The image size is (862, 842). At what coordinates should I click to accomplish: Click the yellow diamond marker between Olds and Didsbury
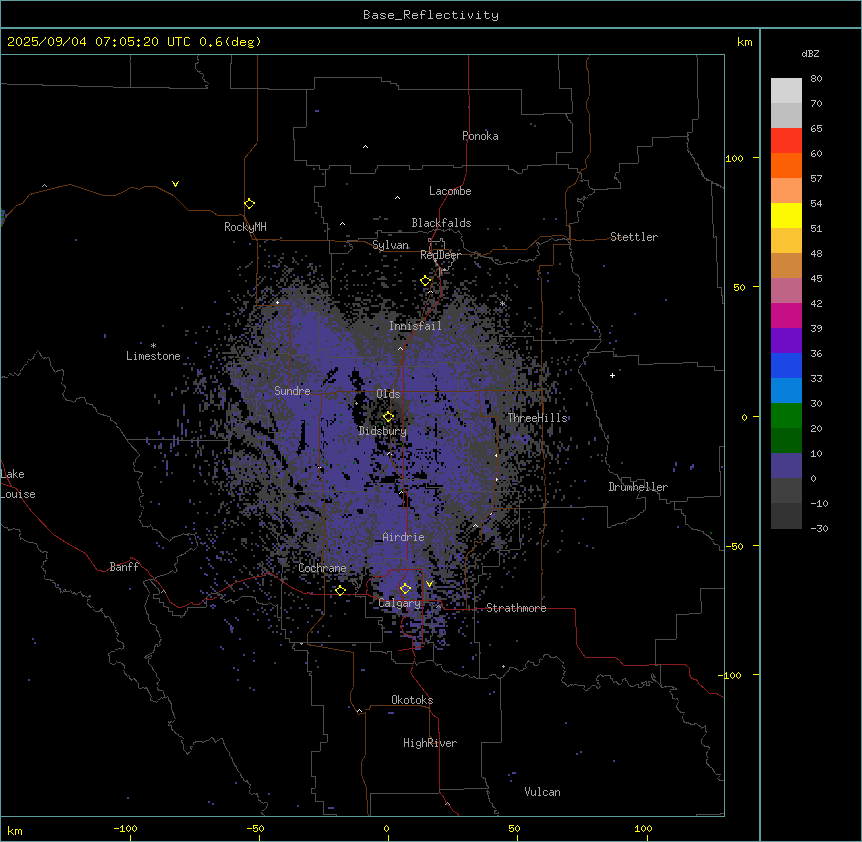click(388, 416)
